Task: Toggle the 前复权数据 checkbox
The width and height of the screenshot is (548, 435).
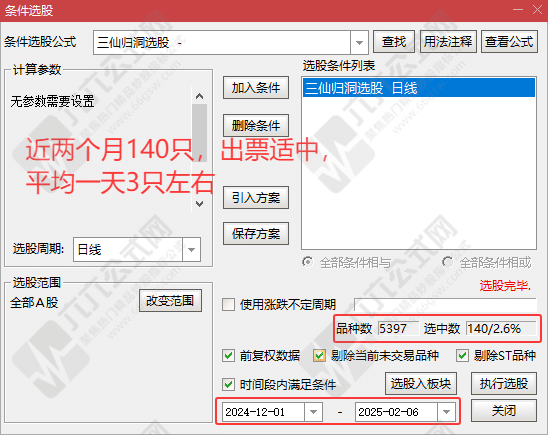Action: pos(228,356)
